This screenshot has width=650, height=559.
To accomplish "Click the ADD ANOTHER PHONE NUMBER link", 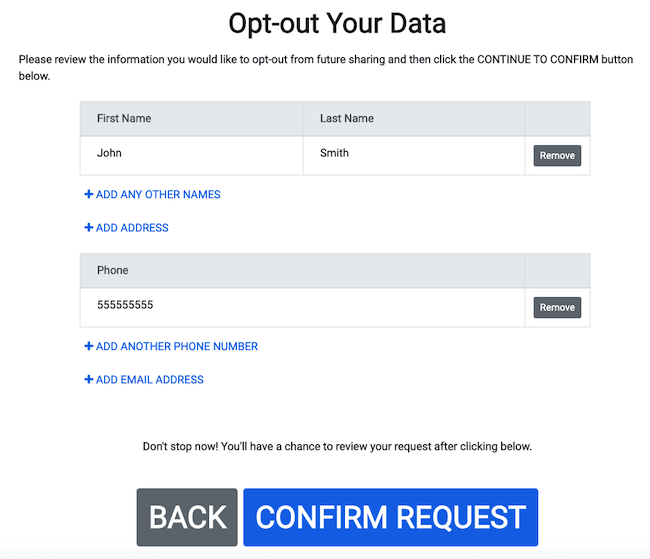I will pyautogui.click(x=171, y=346).
